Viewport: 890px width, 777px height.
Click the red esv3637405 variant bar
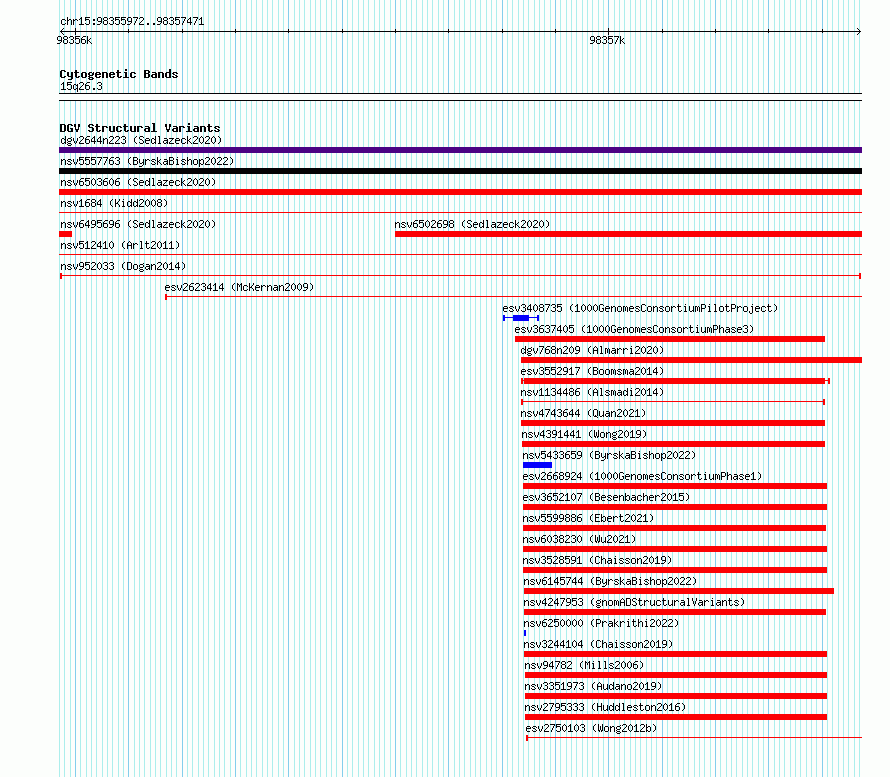670,339
